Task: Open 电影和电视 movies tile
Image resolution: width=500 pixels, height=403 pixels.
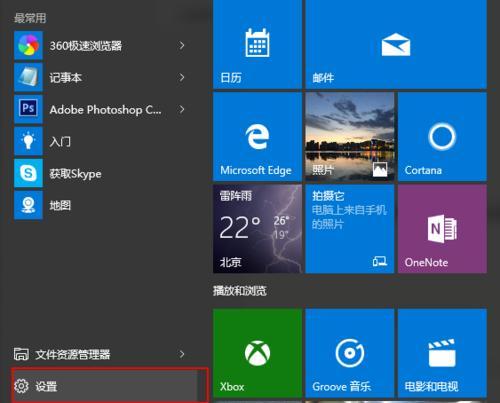Action: [x=442, y=353]
